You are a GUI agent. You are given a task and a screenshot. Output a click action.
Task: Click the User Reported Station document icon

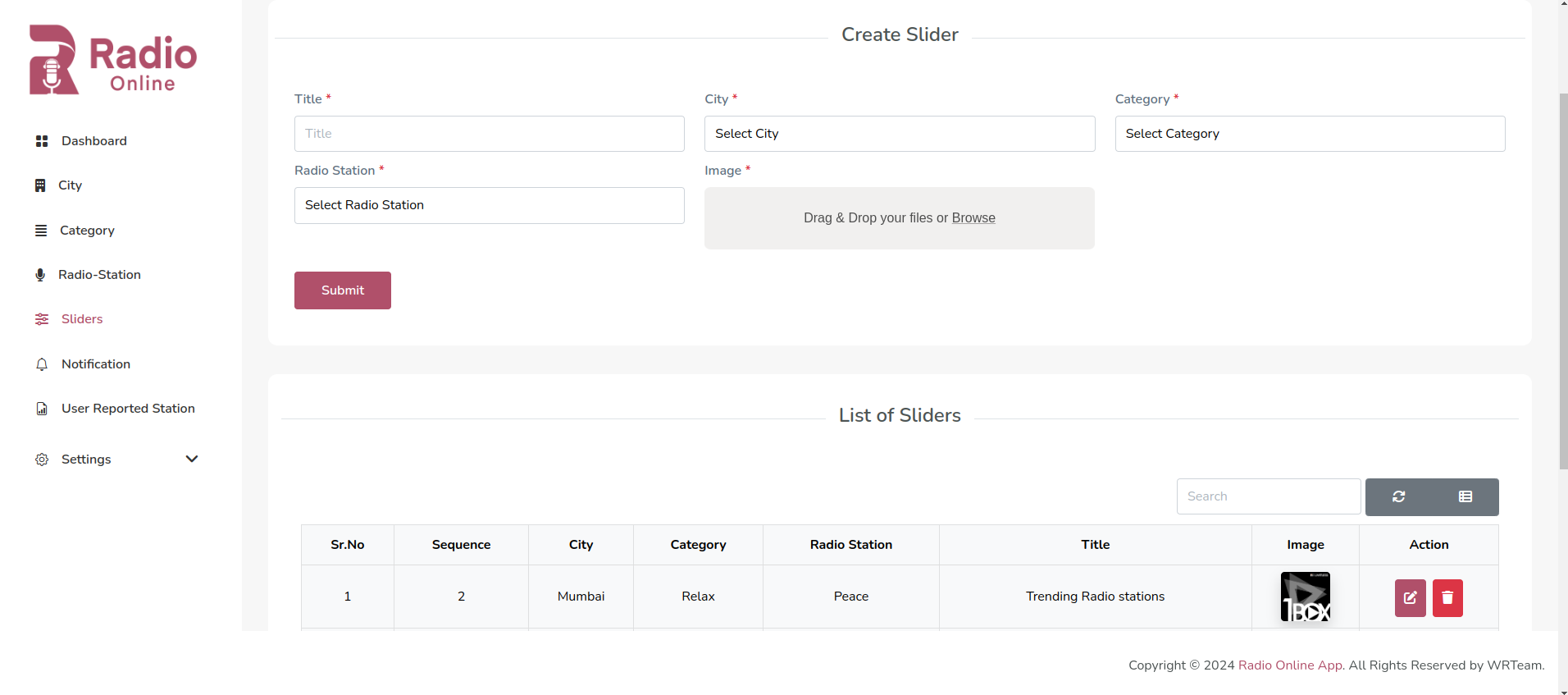[x=42, y=409]
